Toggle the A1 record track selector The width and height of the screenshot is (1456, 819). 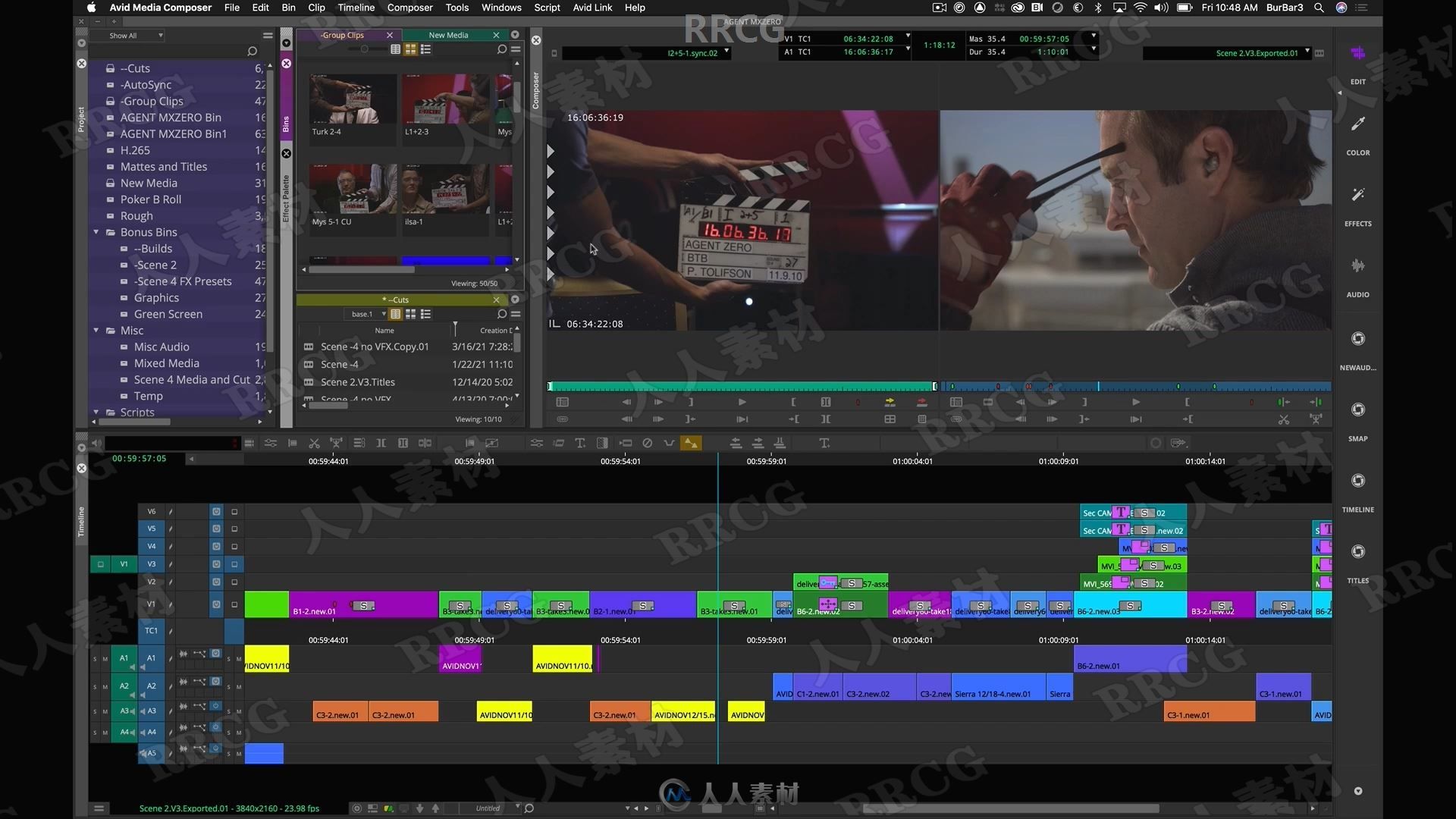point(151,658)
